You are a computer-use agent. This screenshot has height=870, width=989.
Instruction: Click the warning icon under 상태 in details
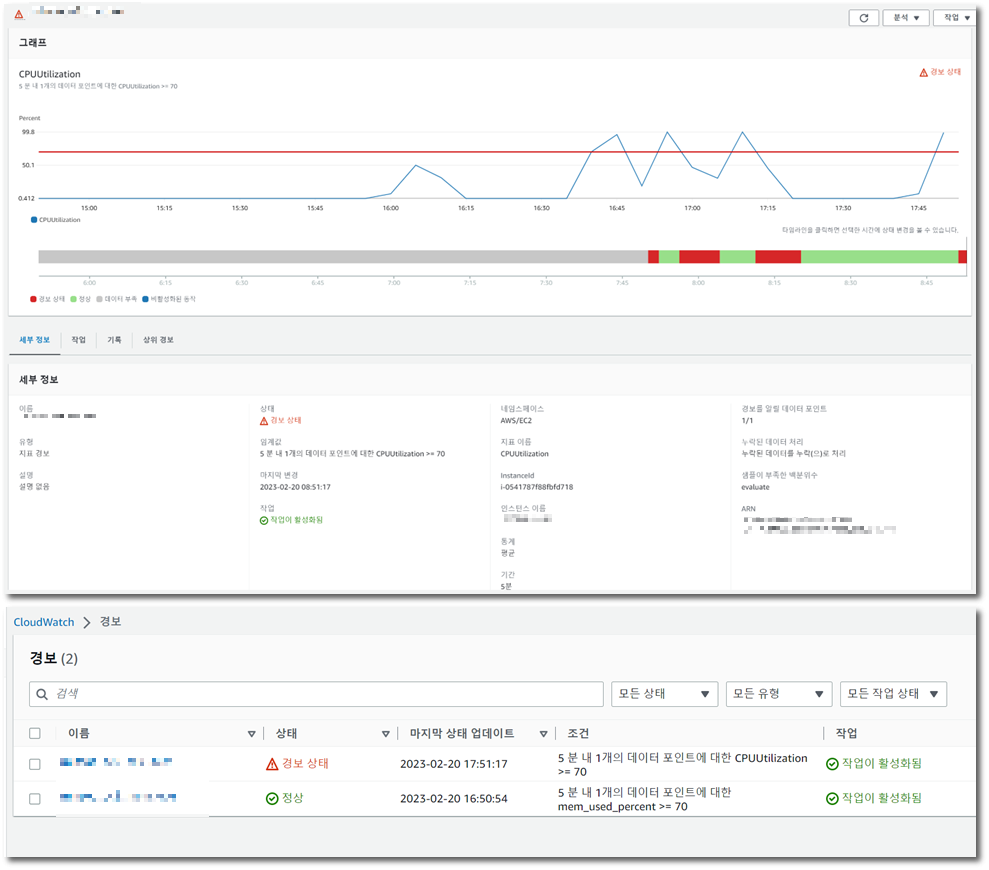pos(264,421)
